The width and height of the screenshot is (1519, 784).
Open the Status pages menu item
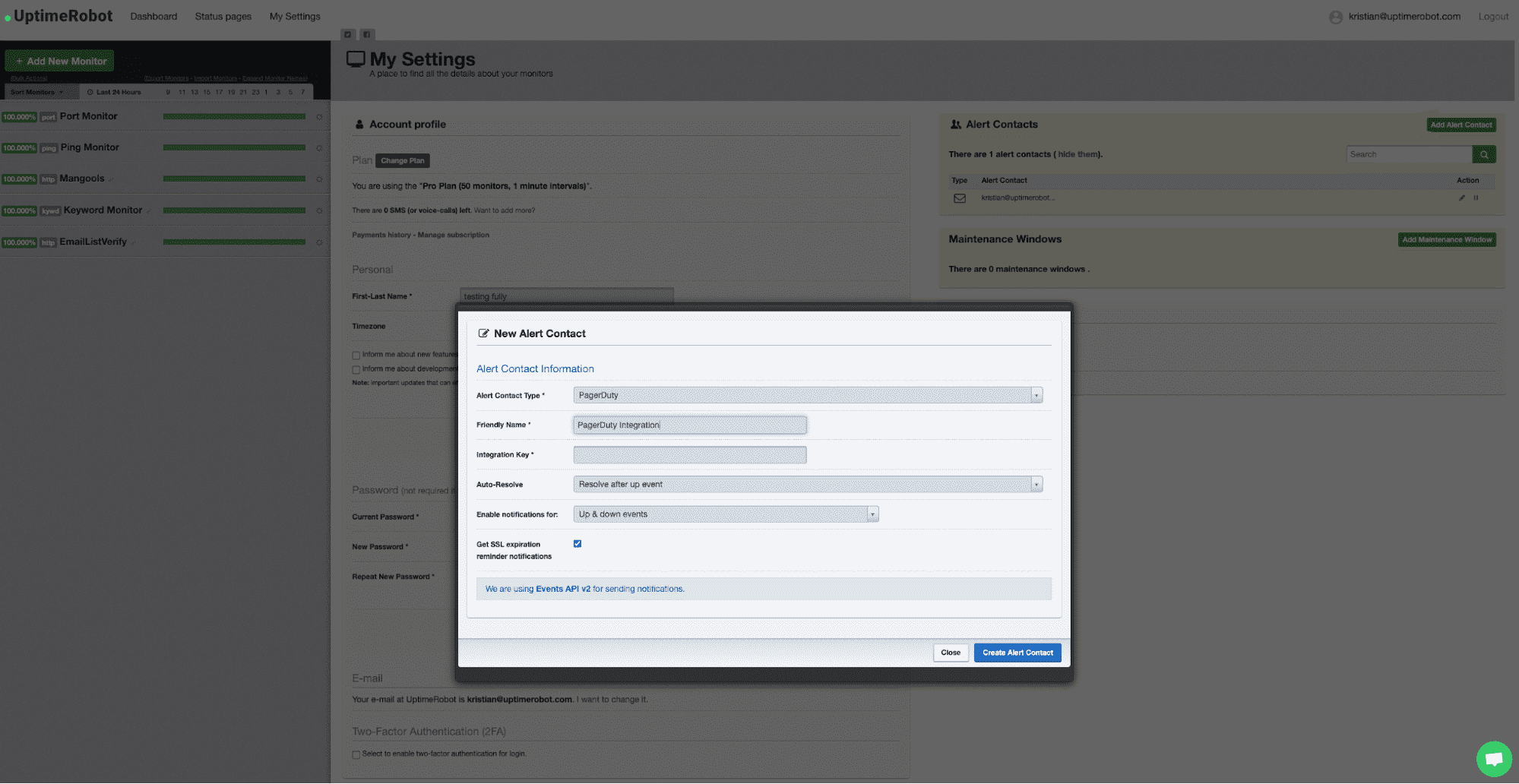tap(223, 16)
